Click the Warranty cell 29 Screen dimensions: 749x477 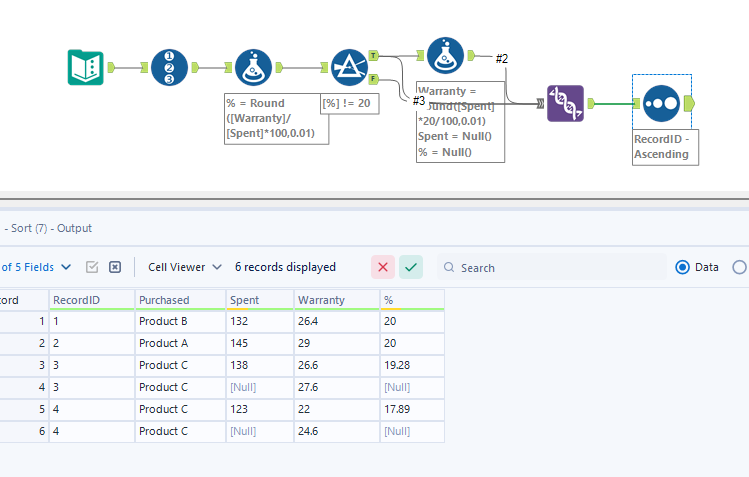[x=337, y=343]
